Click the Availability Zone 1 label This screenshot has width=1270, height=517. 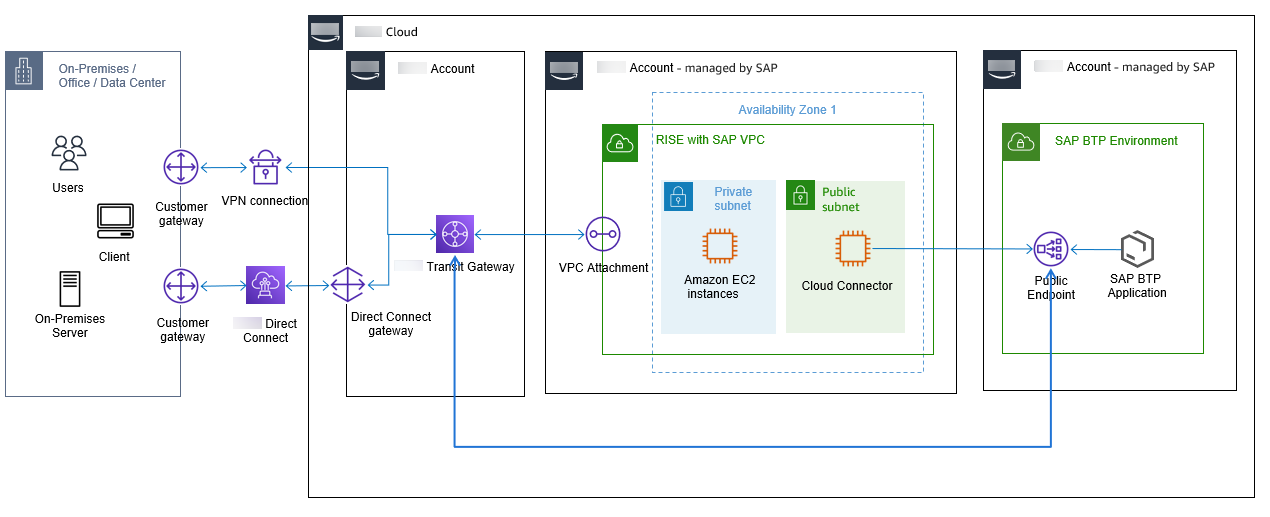point(787,109)
